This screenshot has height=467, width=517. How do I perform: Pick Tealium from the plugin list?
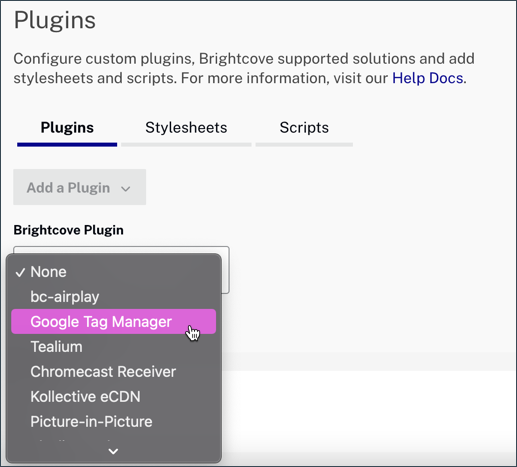click(114, 347)
